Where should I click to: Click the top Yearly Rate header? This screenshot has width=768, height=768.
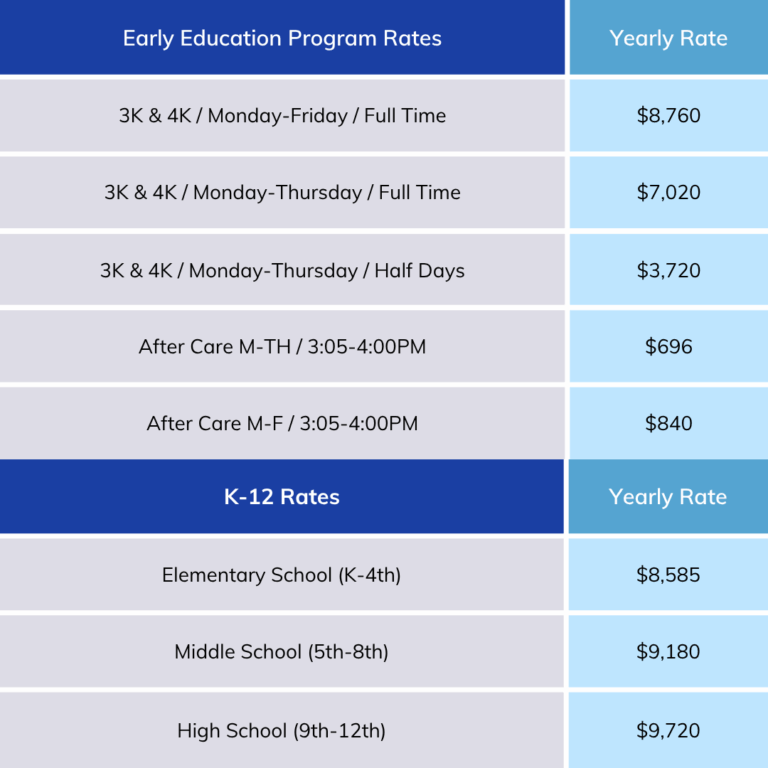tap(668, 39)
